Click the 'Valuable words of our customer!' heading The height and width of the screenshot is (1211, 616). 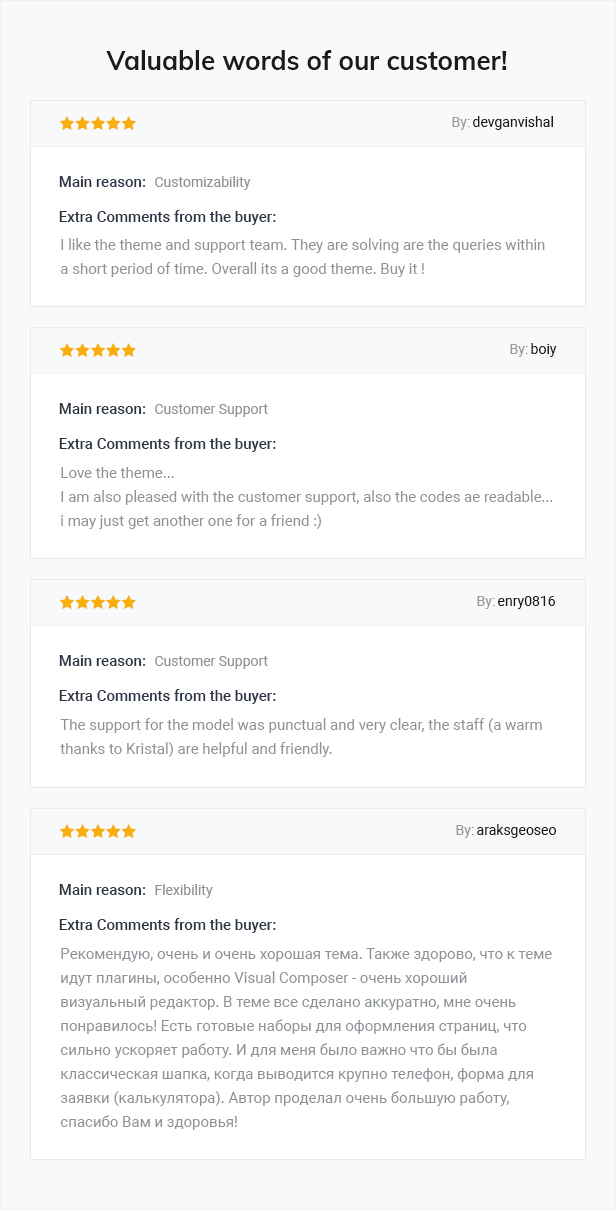[x=307, y=60]
